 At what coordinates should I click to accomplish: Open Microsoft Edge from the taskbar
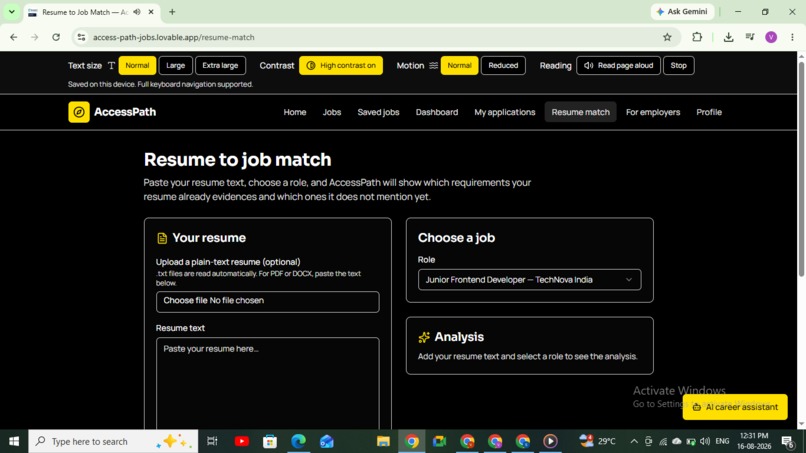[298, 441]
